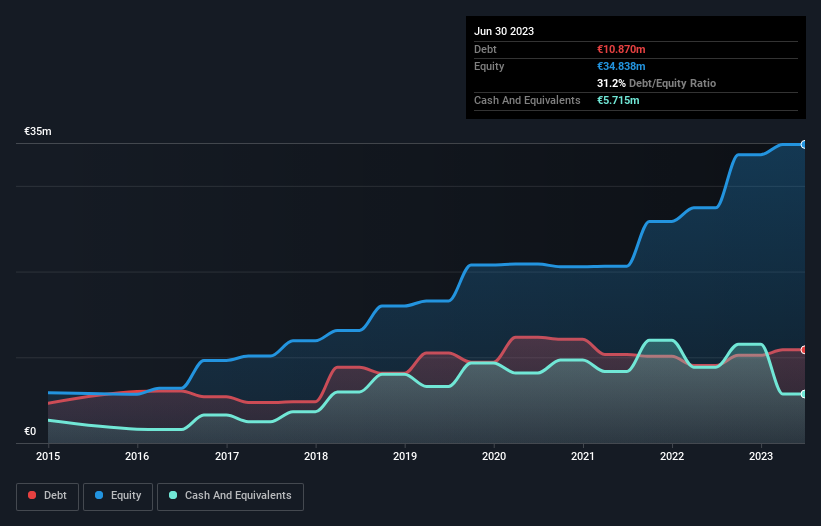Click the €5.715m cash value
The image size is (821, 526).
tap(618, 100)
